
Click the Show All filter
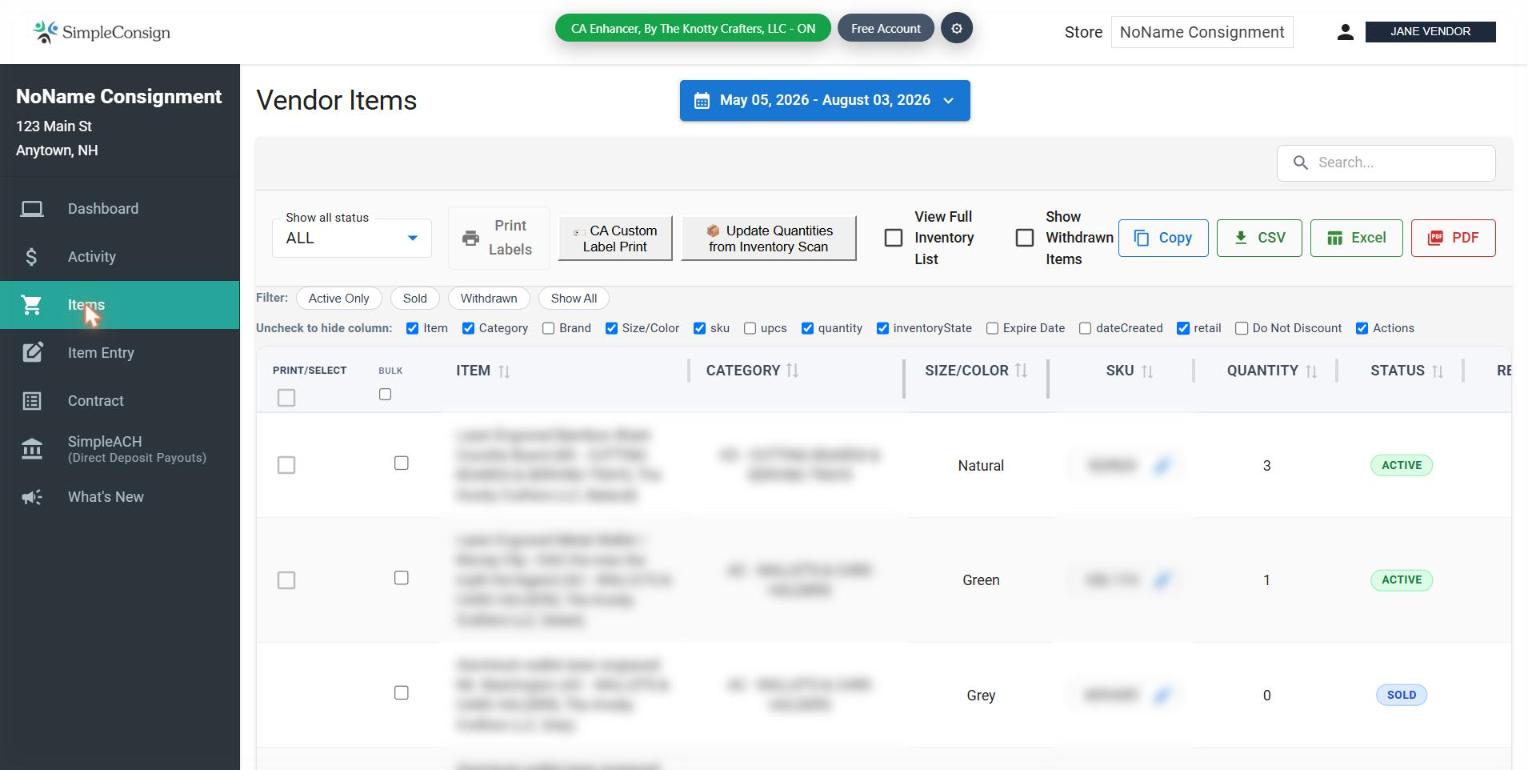(x=574, y=298)
